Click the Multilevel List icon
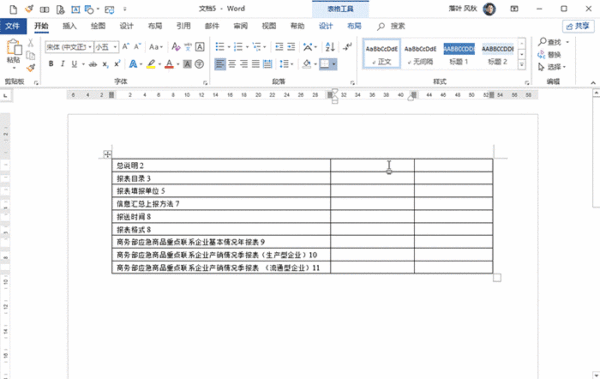This screenshot has width=600, height=379. [256, 47]
